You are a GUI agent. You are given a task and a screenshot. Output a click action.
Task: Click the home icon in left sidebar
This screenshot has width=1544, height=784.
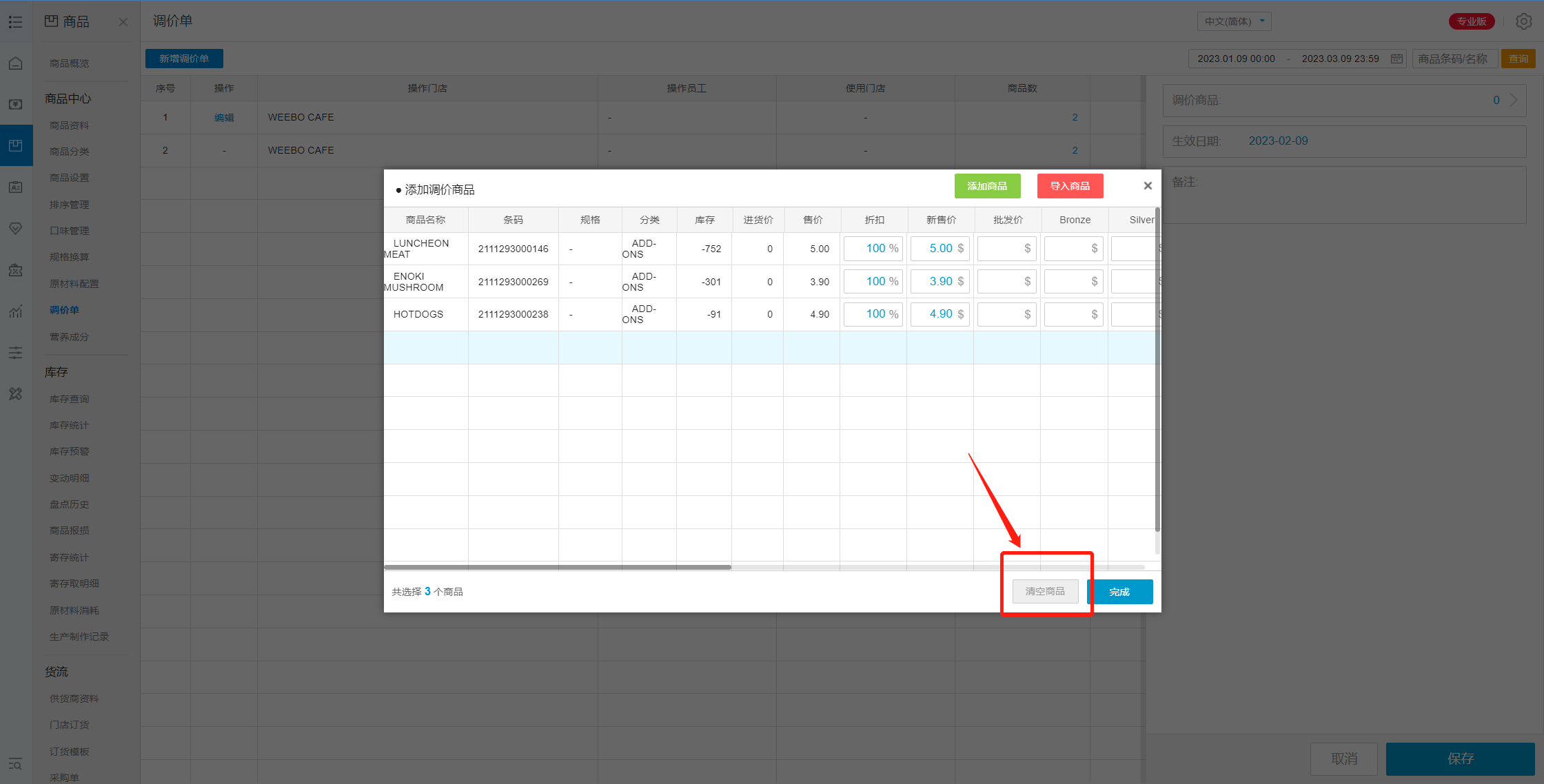pos(15,63)
